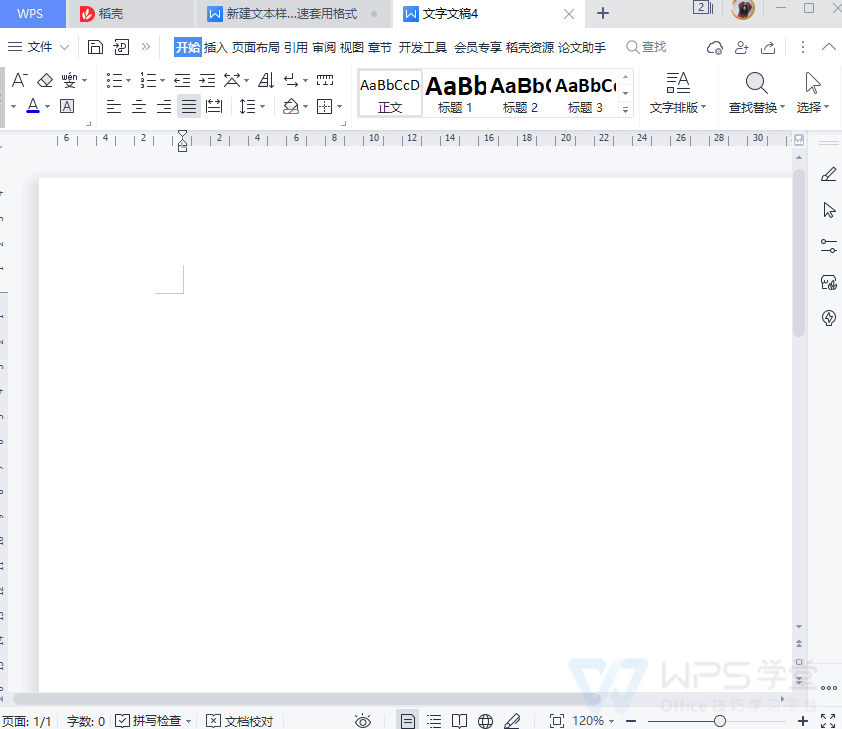Open the numbering dropdown arrow
Screen dimensions: 842x729
pos(162,81)
